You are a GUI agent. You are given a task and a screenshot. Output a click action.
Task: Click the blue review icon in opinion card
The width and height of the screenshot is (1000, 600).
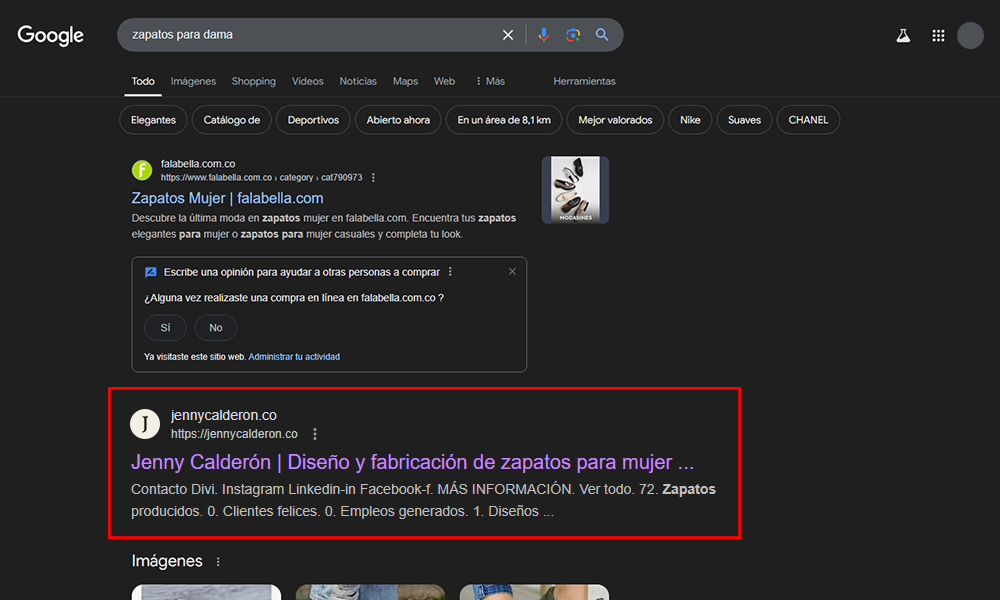(151, 272)
